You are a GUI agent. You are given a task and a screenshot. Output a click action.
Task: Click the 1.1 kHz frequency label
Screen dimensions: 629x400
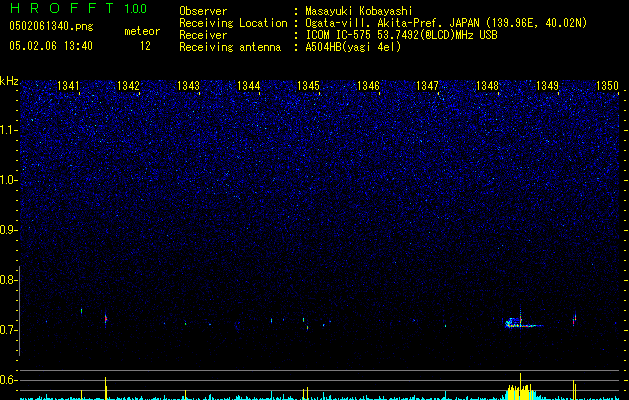click(8, 130)
